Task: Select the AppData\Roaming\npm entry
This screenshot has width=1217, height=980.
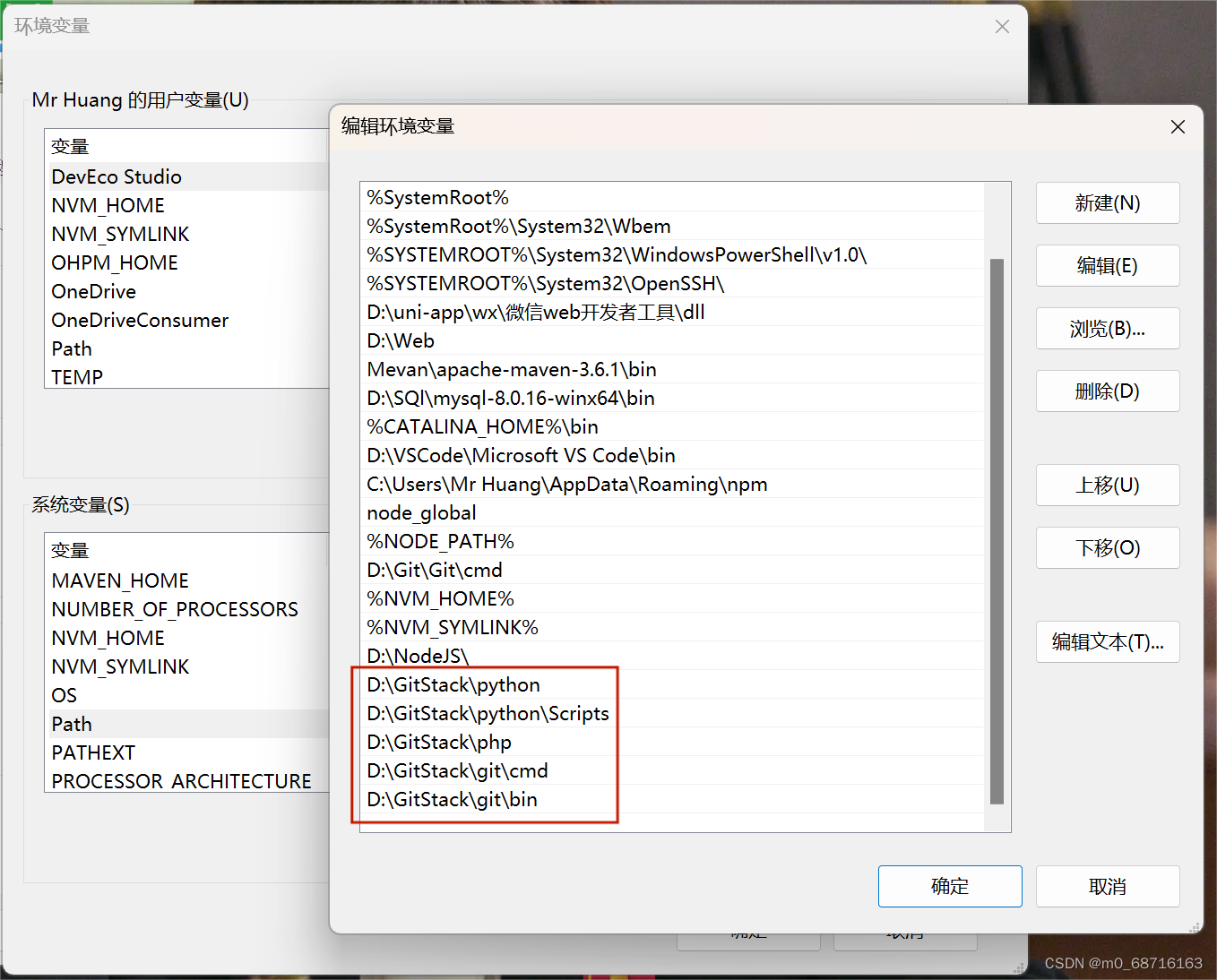Action: (671, 485)
